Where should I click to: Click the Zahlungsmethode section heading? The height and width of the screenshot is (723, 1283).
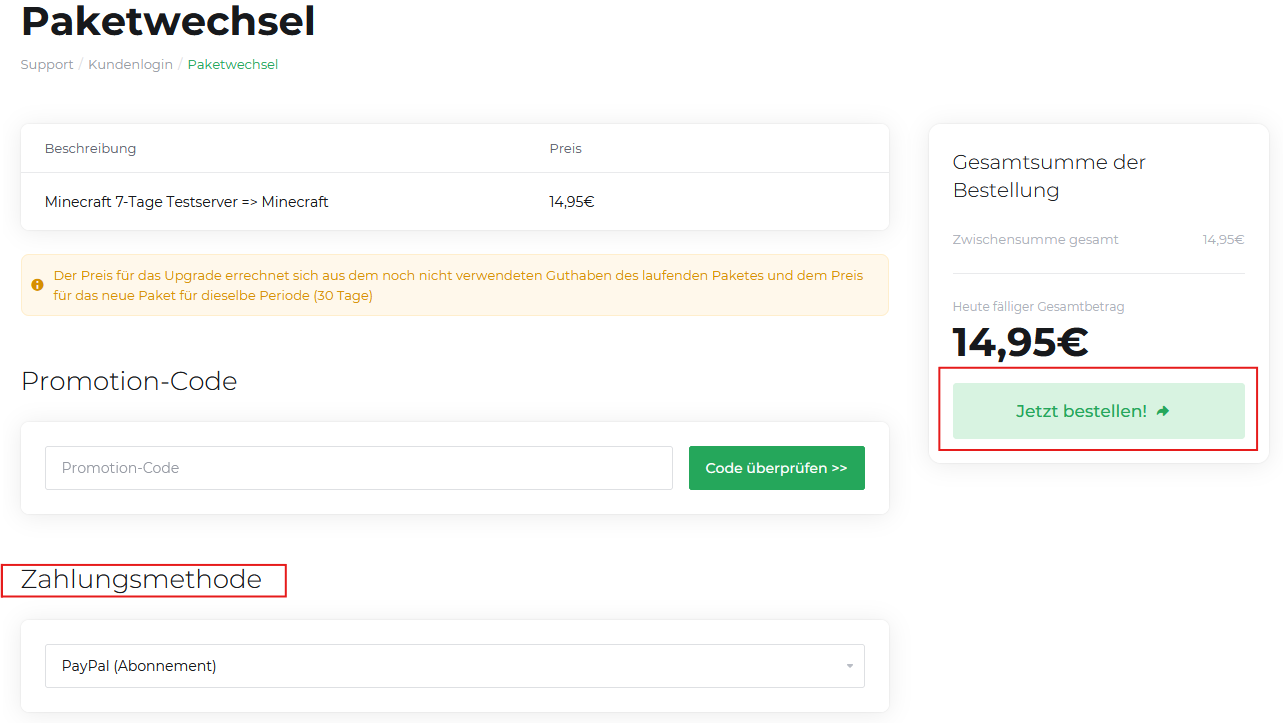[141, 580]
